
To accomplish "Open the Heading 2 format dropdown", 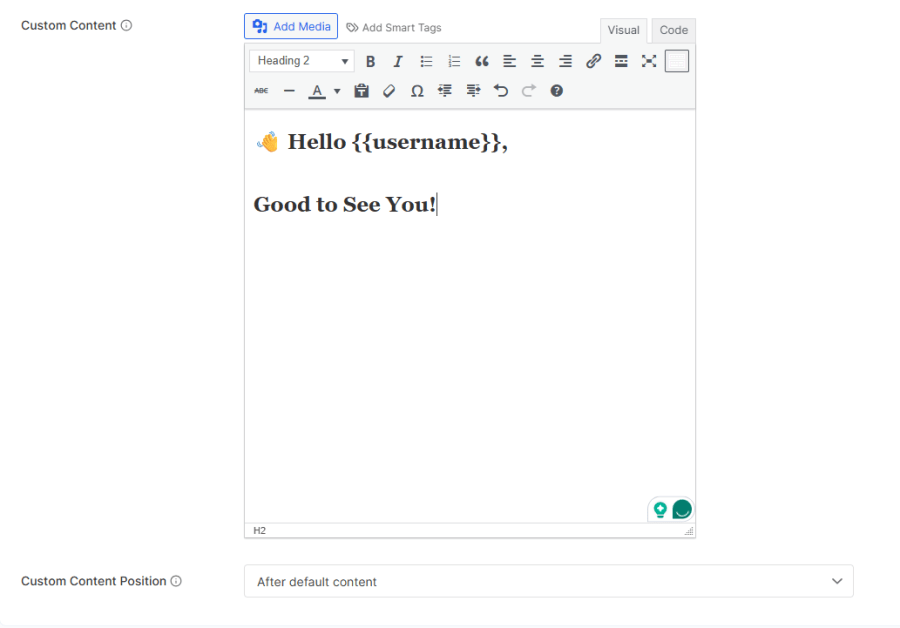I will click(302, 61).
